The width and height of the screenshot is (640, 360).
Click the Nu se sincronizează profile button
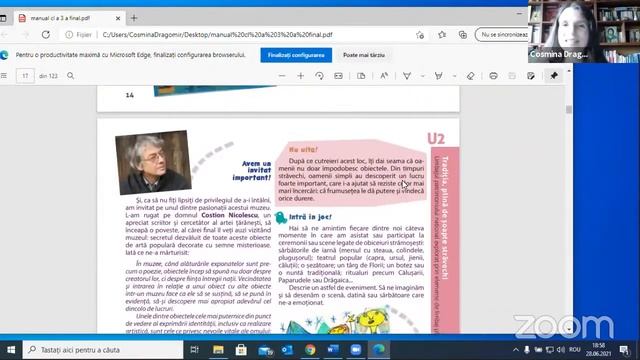(x=502, y=35)
